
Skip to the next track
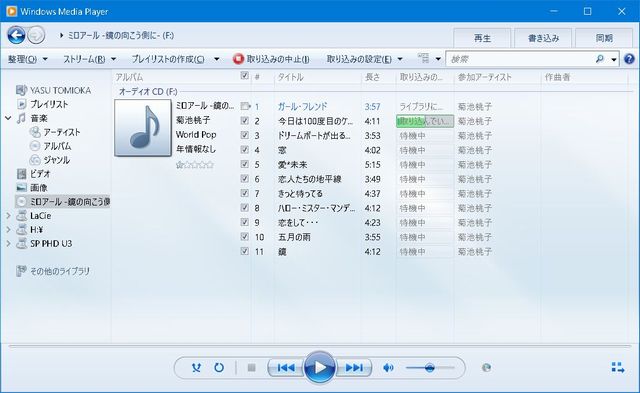tap(354, 368)
